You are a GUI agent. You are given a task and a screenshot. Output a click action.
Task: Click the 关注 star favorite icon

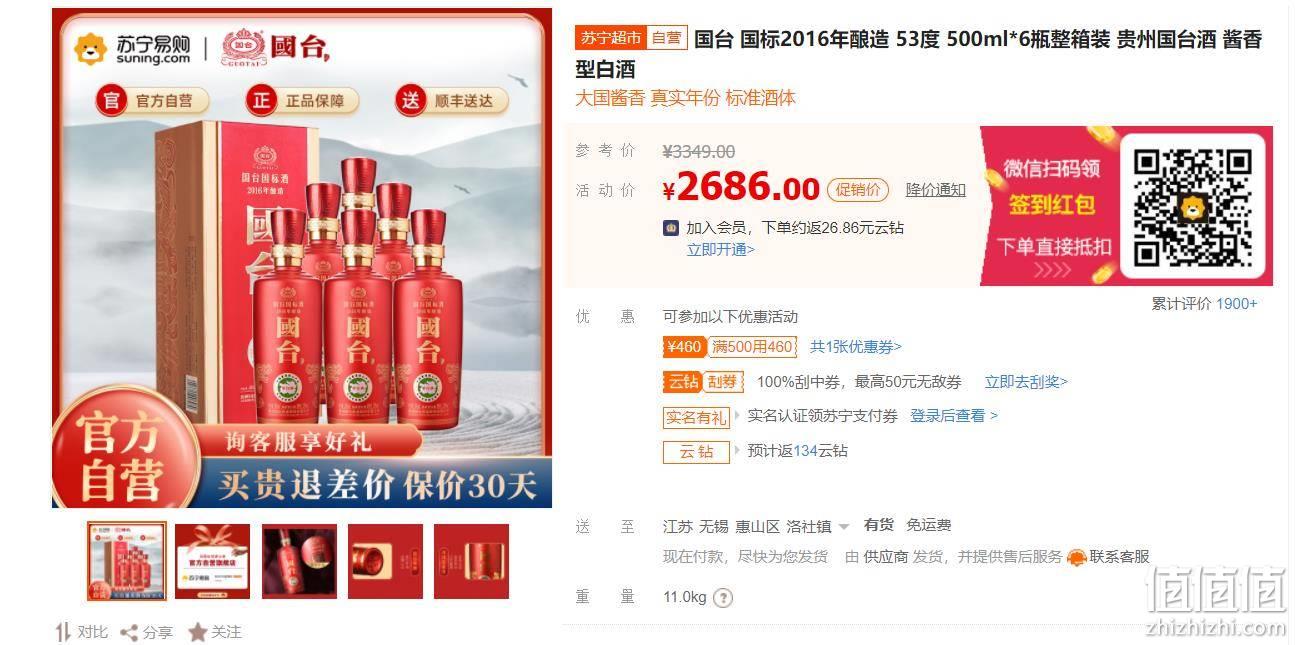tap(198, 632)
